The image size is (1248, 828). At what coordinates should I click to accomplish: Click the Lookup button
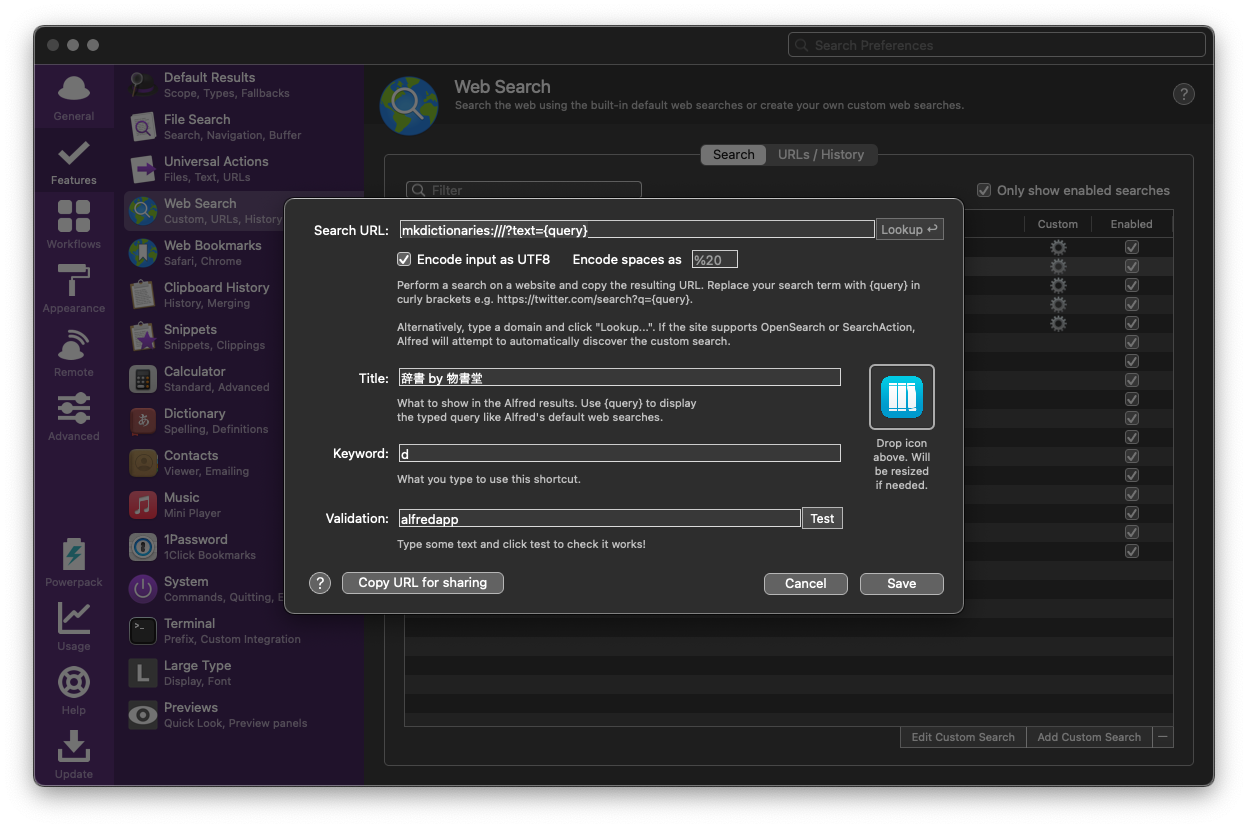(x=910, y=229)
